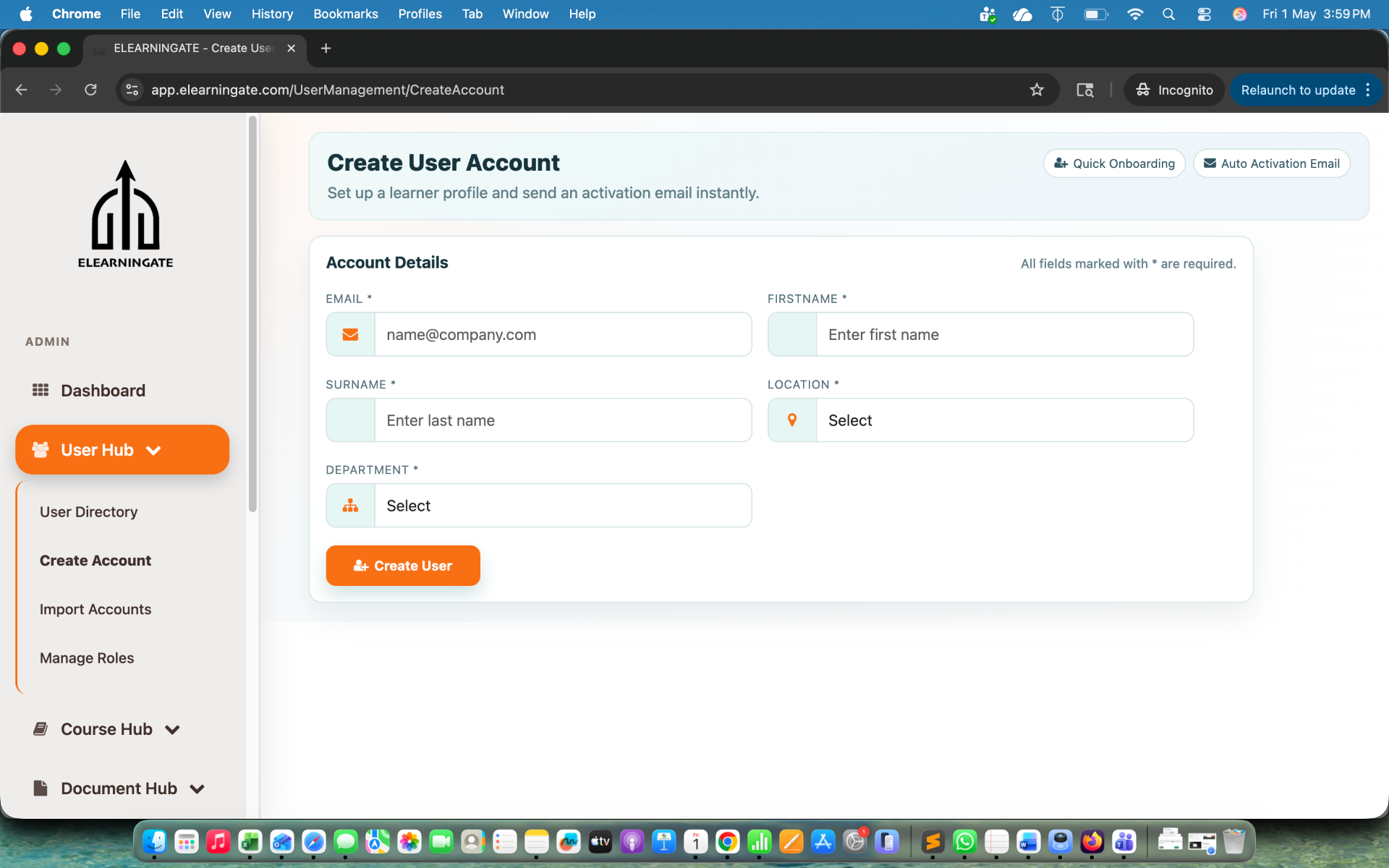Open Finder from the Dock

click(154, 841)
